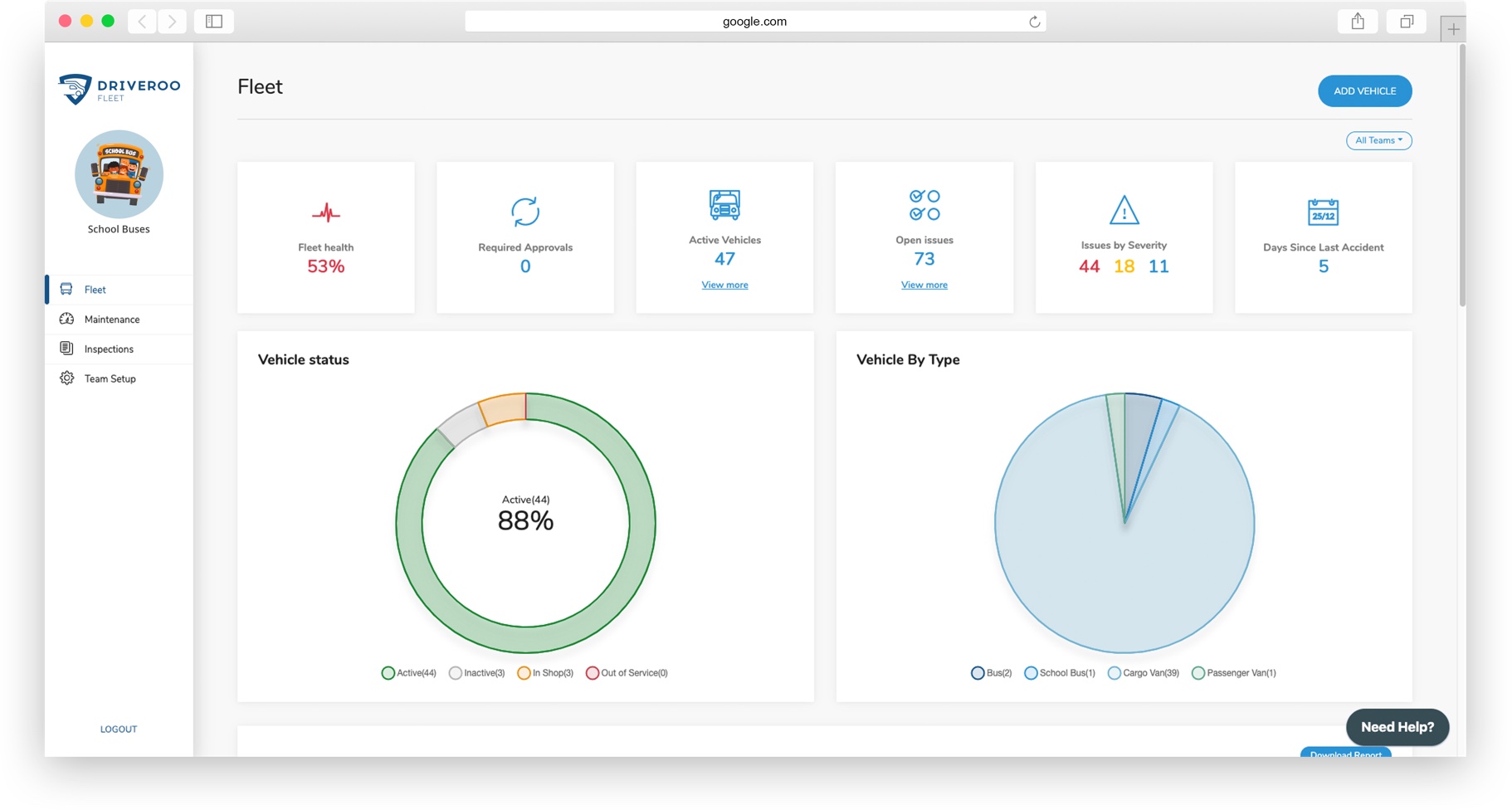
Task: Click the Open issues checklist icon
Action: pyautogui.click(x=924, y=205)
